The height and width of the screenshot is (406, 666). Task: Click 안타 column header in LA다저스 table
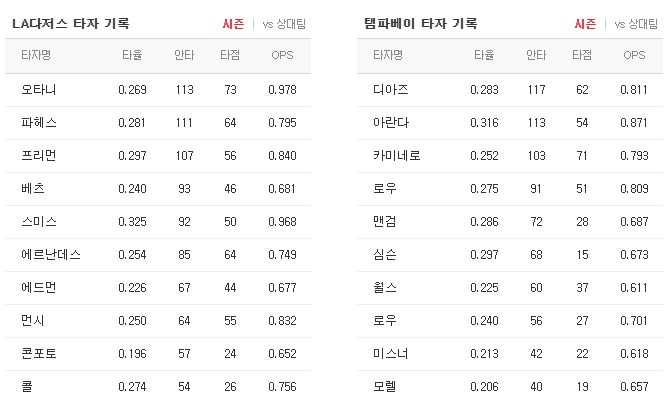click(184, 55)
